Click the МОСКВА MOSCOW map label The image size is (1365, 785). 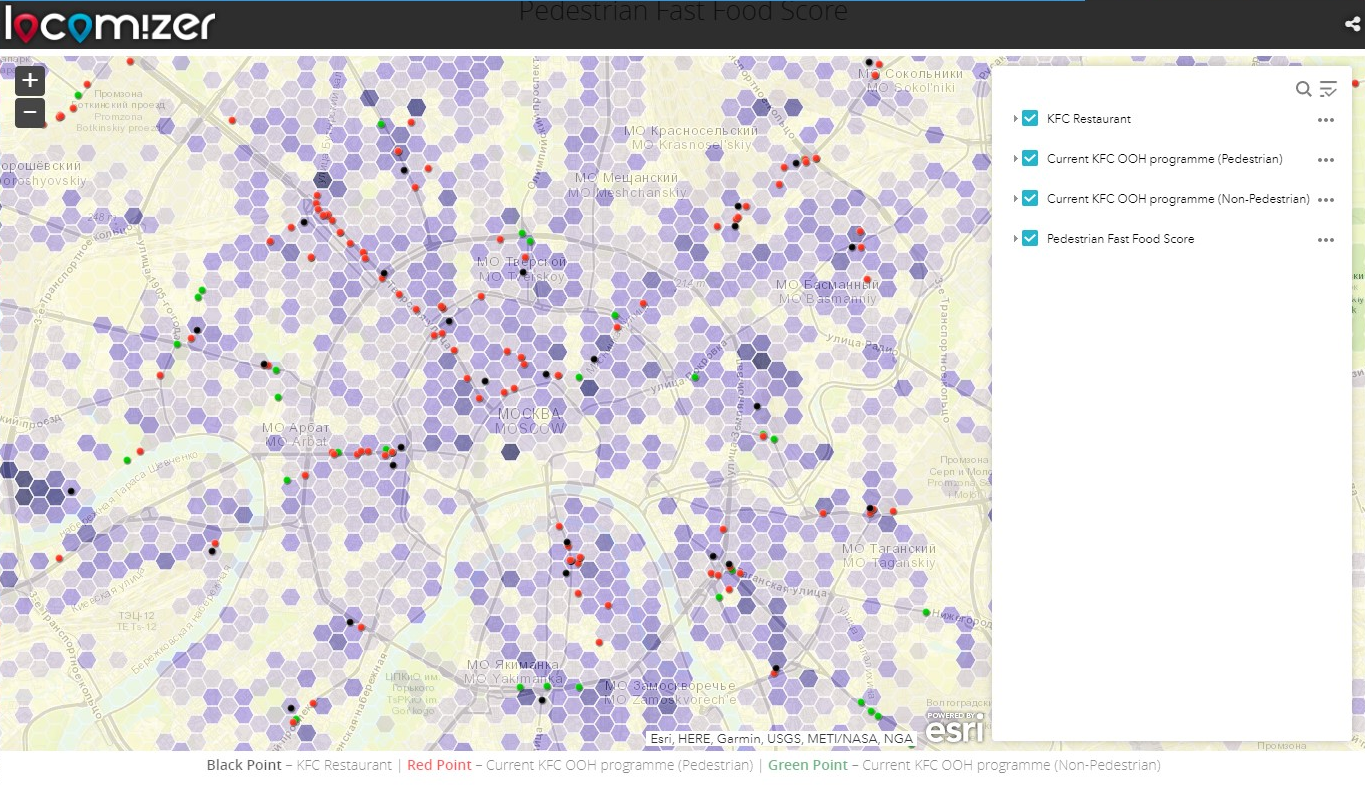[530, 420]
